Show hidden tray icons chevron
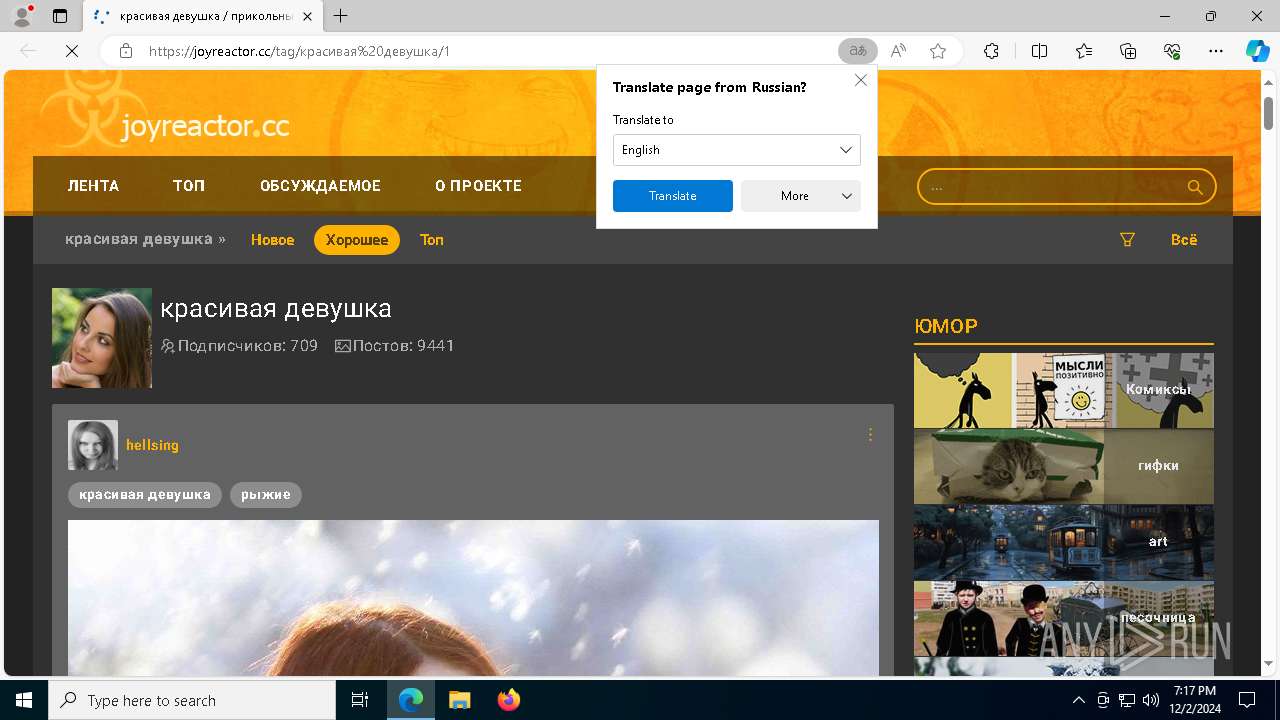Screen dimensions: 1280x720 (1078, 700)
